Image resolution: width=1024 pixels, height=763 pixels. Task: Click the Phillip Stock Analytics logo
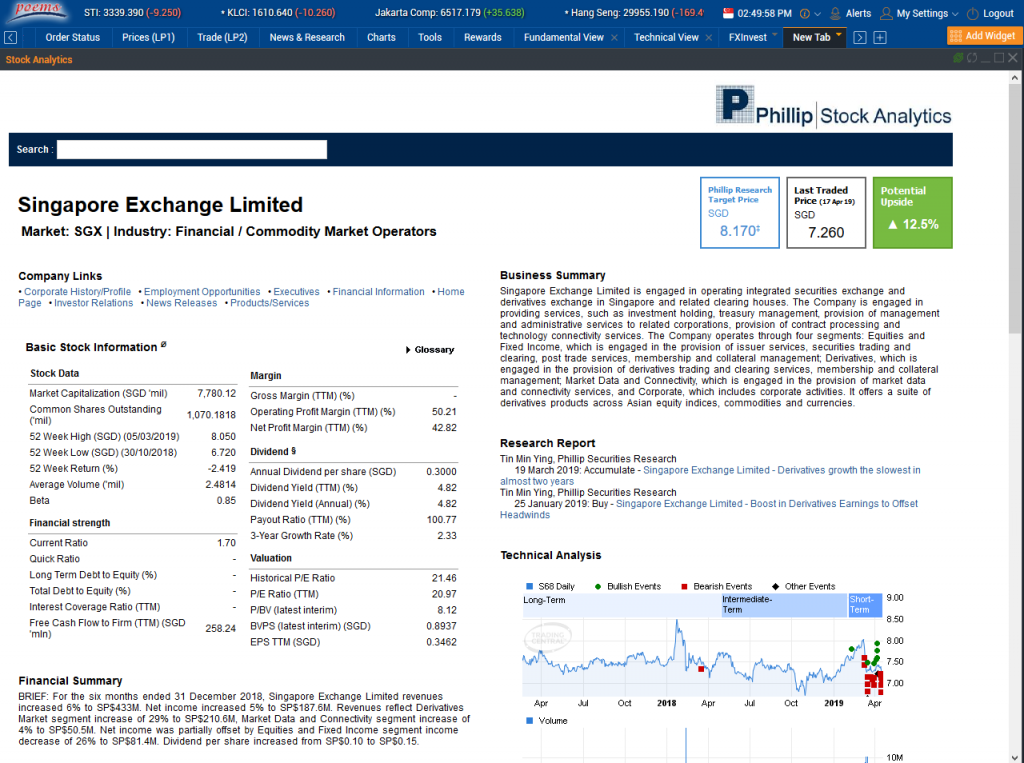tap(833, 106)
